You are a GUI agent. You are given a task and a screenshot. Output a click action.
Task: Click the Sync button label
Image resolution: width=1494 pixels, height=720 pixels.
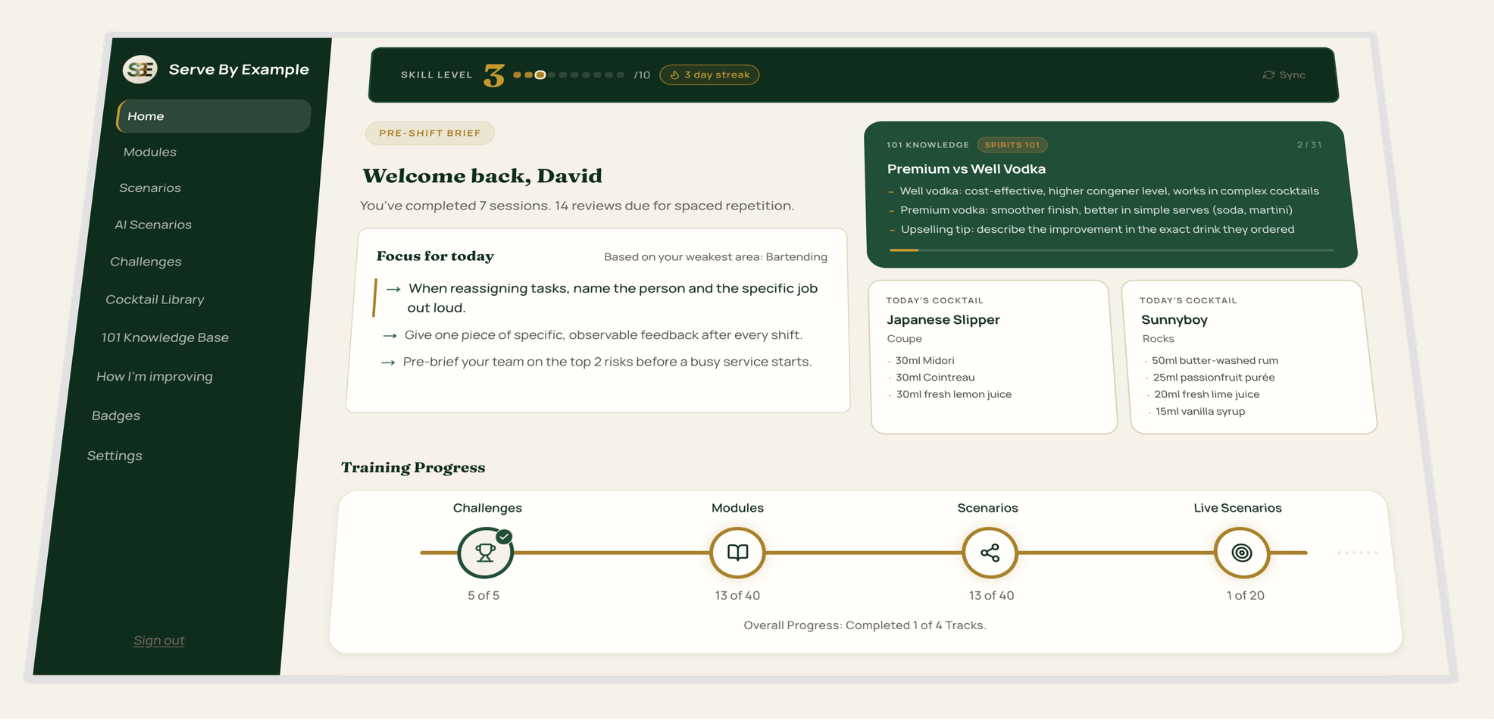coord(1292,75)
